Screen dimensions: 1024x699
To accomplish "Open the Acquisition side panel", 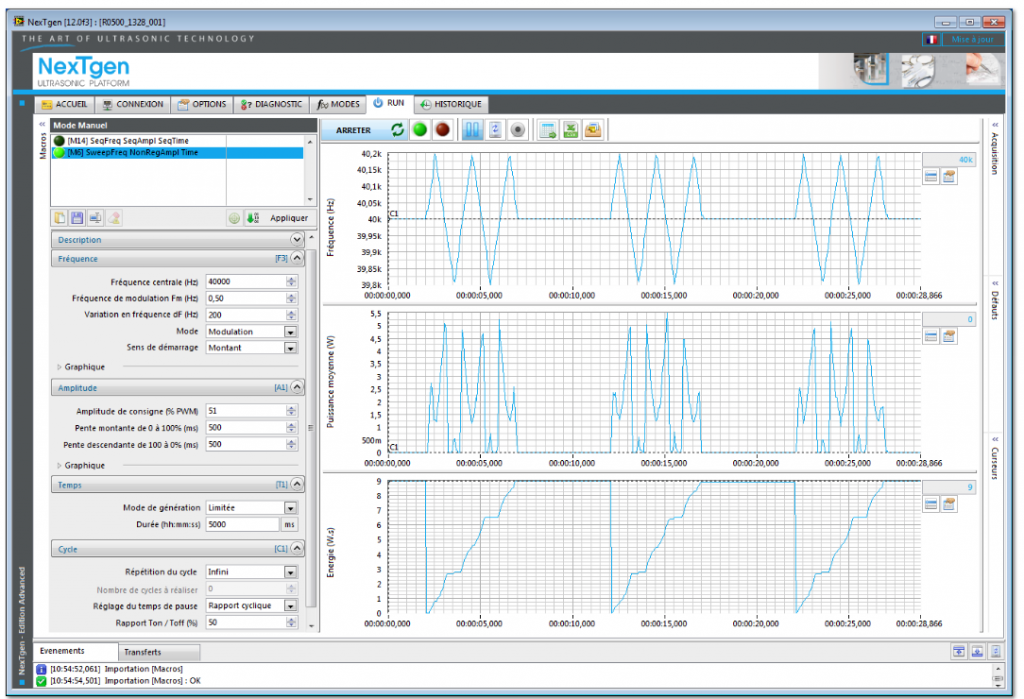I will point(994,150).
